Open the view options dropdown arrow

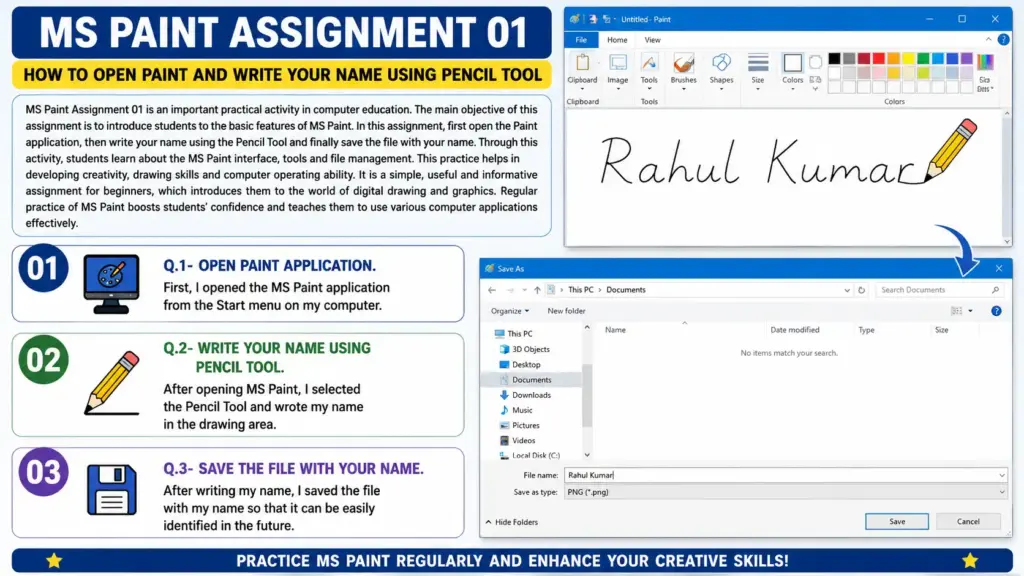click(970, 311)
